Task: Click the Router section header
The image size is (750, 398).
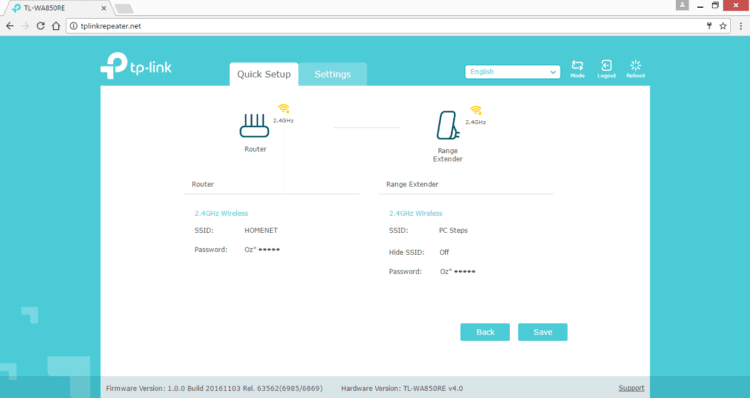Action: (203, 184)
